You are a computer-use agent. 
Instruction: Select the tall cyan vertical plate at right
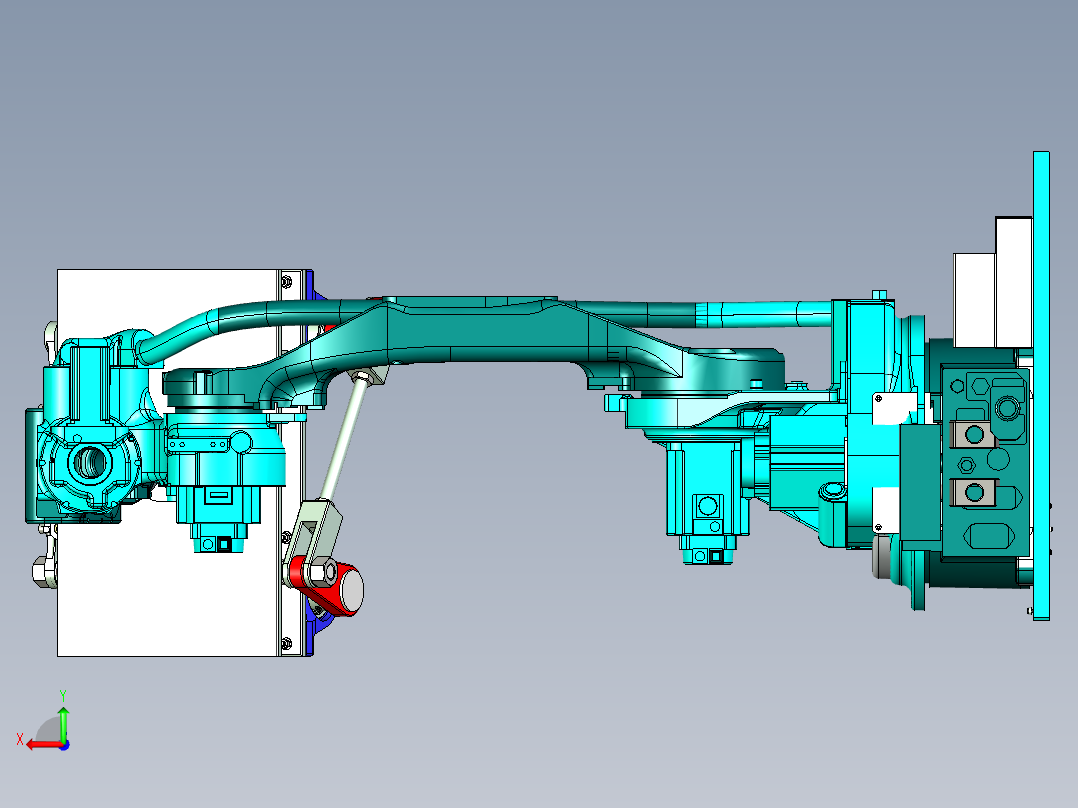pos(1041,385)
